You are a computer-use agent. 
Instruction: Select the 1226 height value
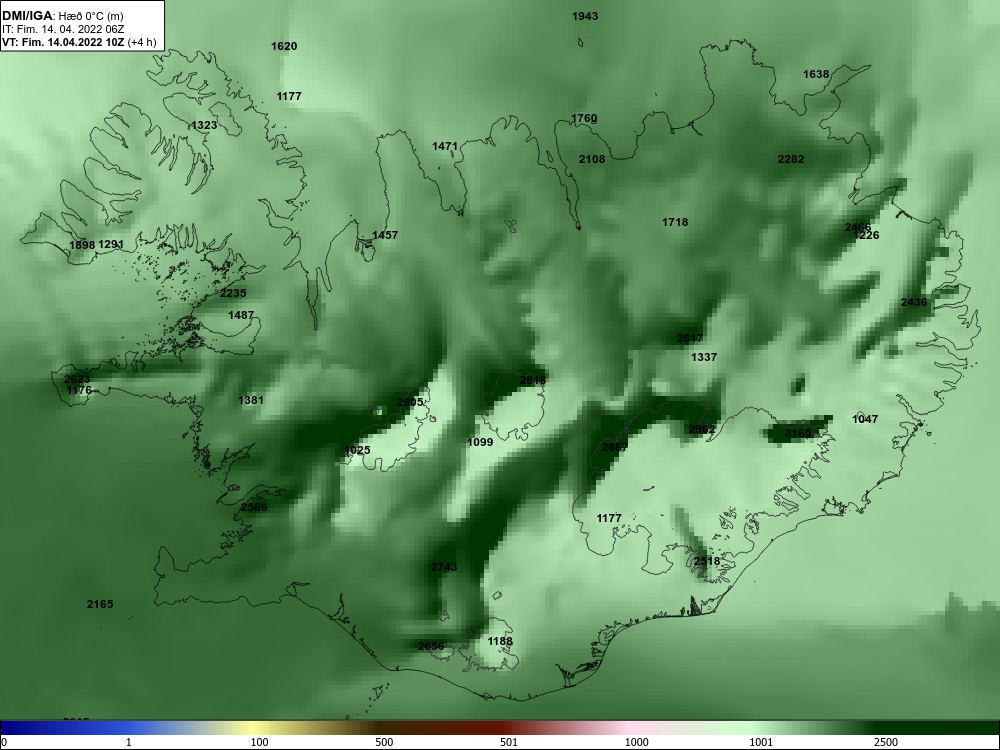pyautogui.click(x=866, y=235)
